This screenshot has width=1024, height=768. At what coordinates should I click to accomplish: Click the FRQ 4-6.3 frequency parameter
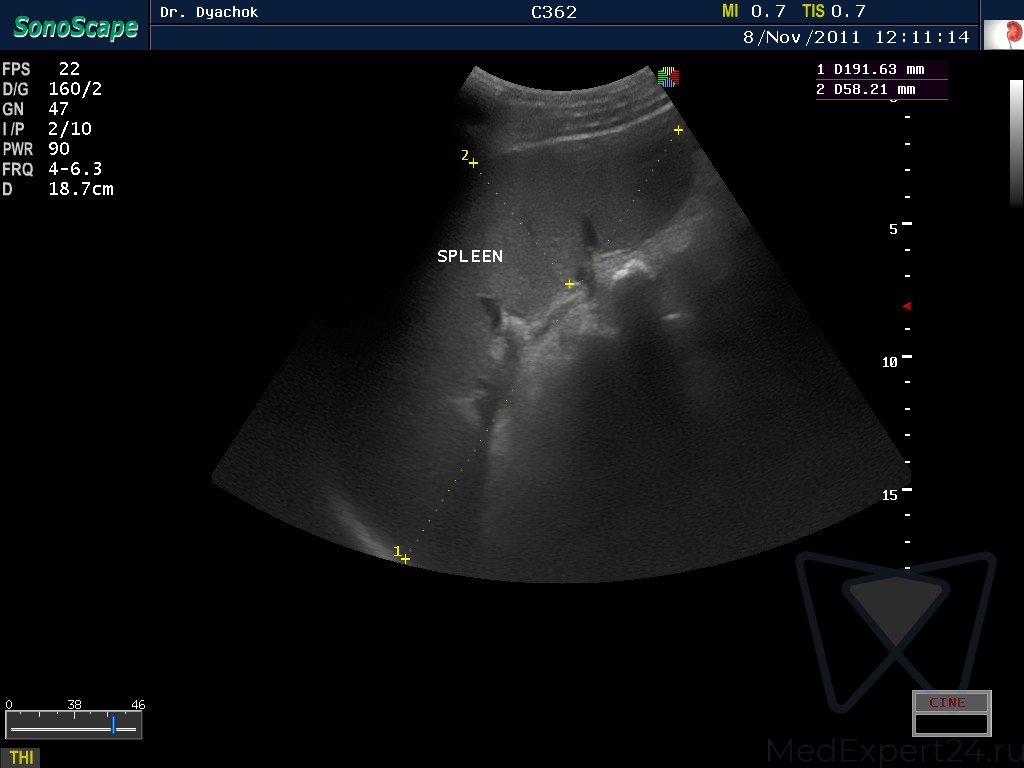tap(52, 169)
